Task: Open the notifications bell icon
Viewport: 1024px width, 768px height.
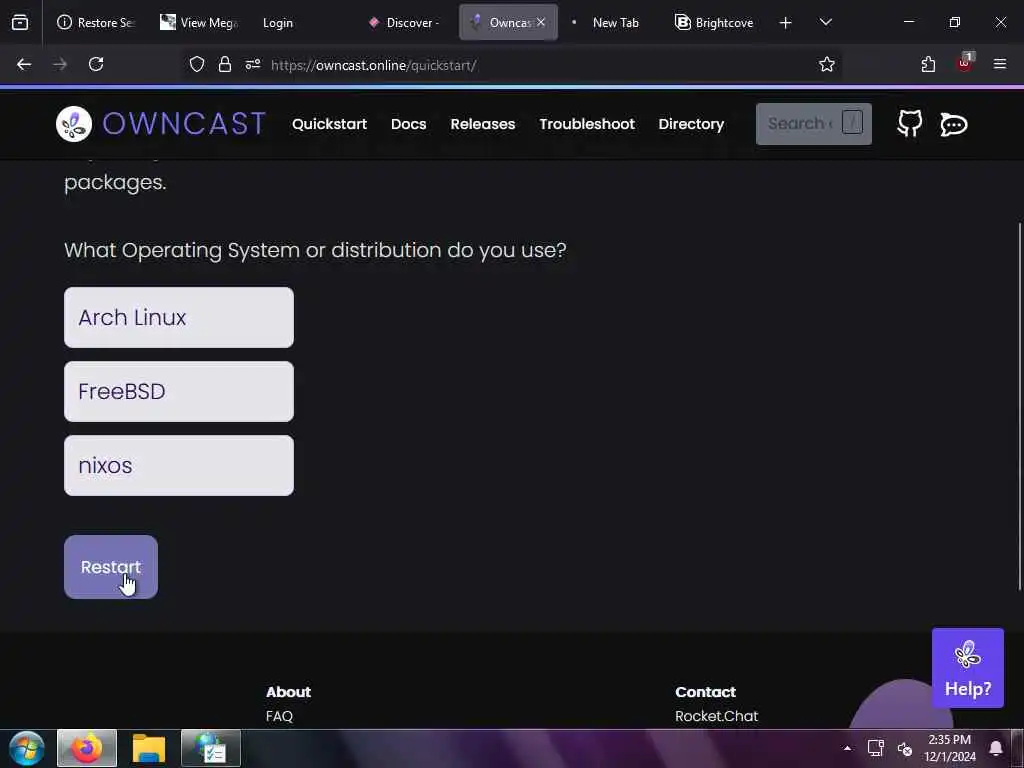Action: (x=996, y=748)
